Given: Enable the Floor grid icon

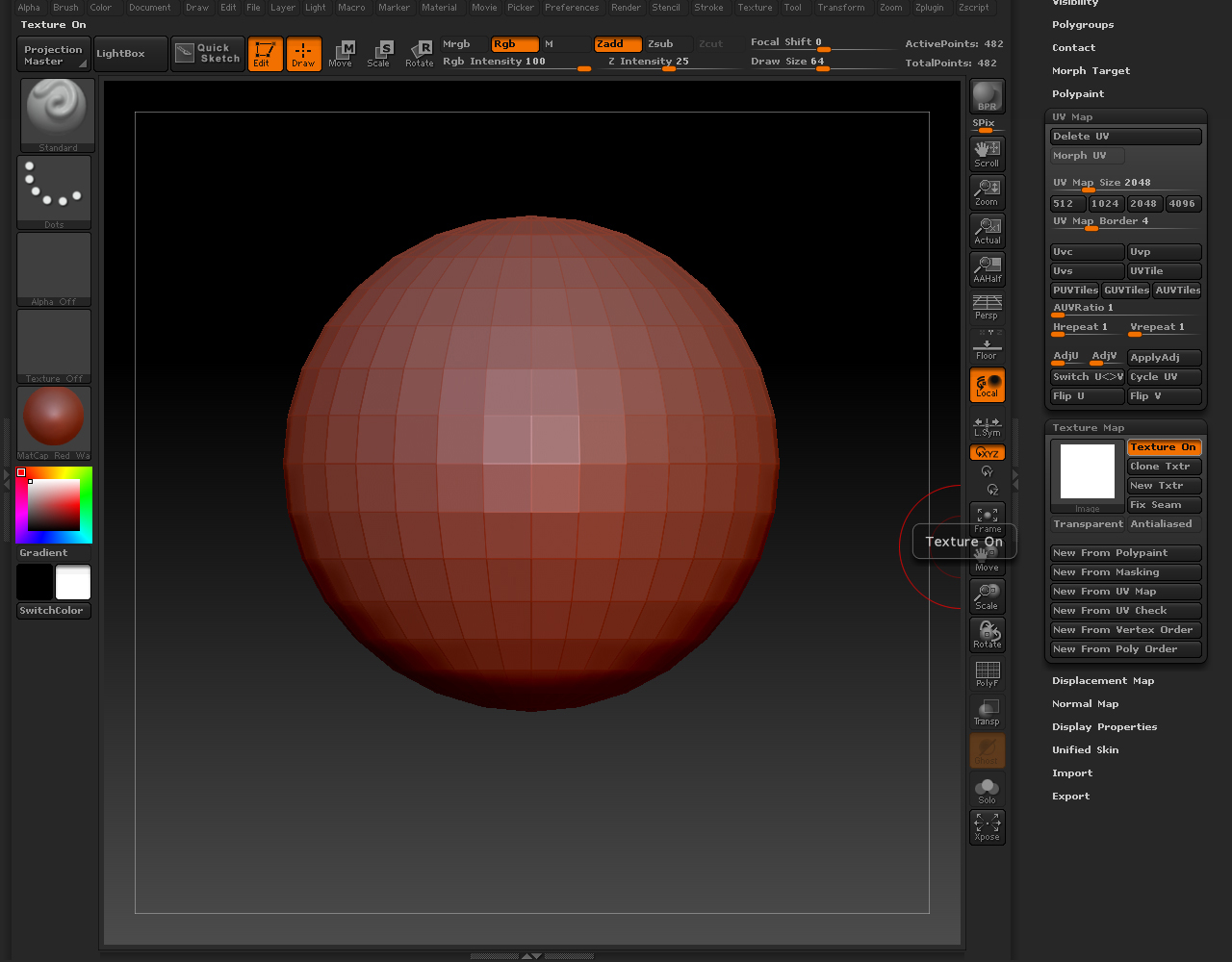Looking at the screenshot, I should tap(987, 345).
